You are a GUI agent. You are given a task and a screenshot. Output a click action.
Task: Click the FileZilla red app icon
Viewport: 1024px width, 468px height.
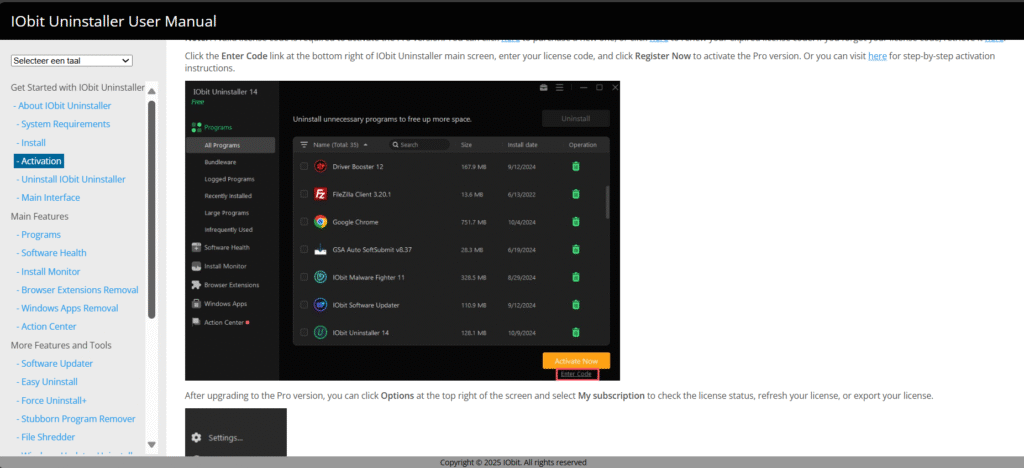click(320, 194)
